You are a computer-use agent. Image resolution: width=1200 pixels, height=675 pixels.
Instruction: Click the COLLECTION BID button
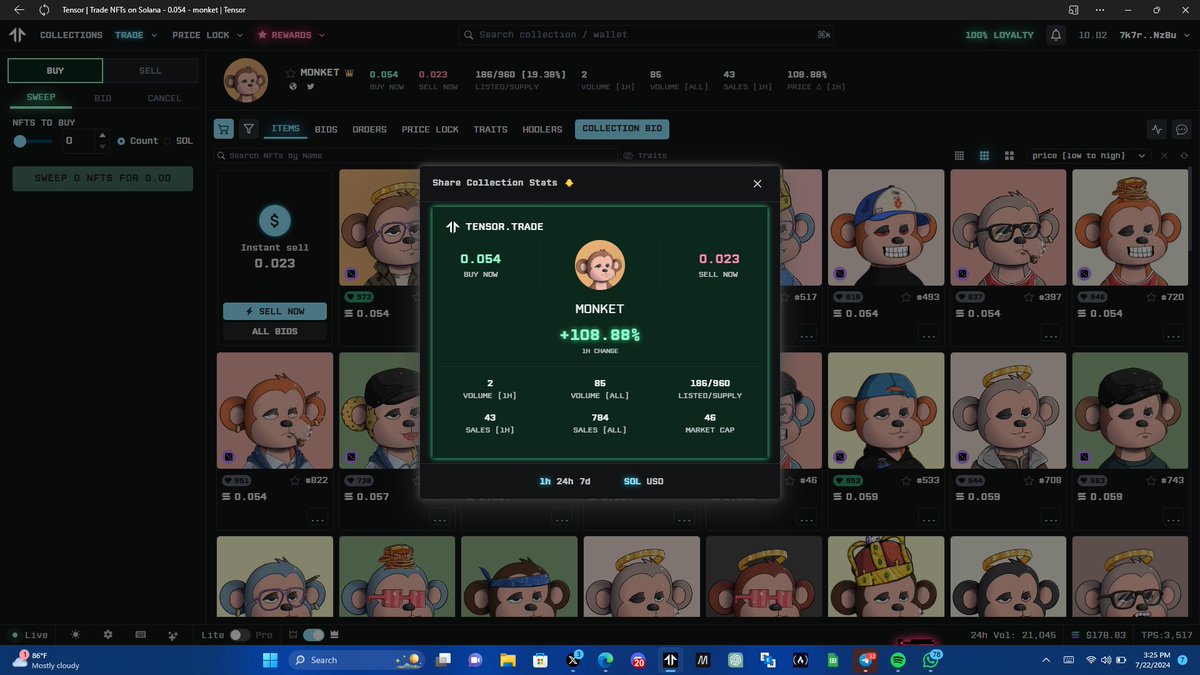[622, 129]
